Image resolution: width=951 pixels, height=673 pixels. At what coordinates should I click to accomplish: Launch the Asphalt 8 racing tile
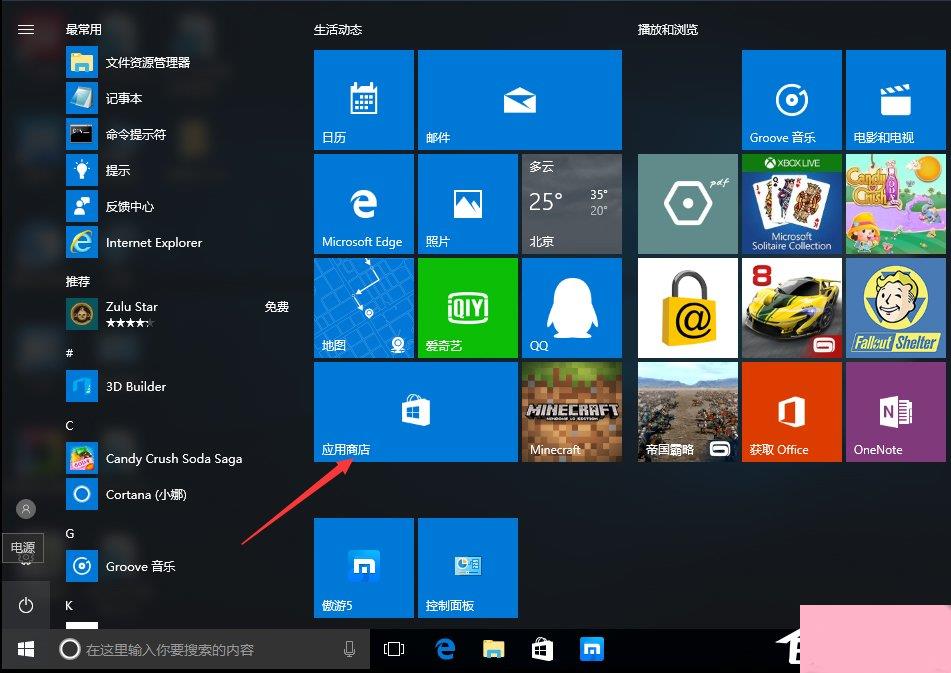791,308
